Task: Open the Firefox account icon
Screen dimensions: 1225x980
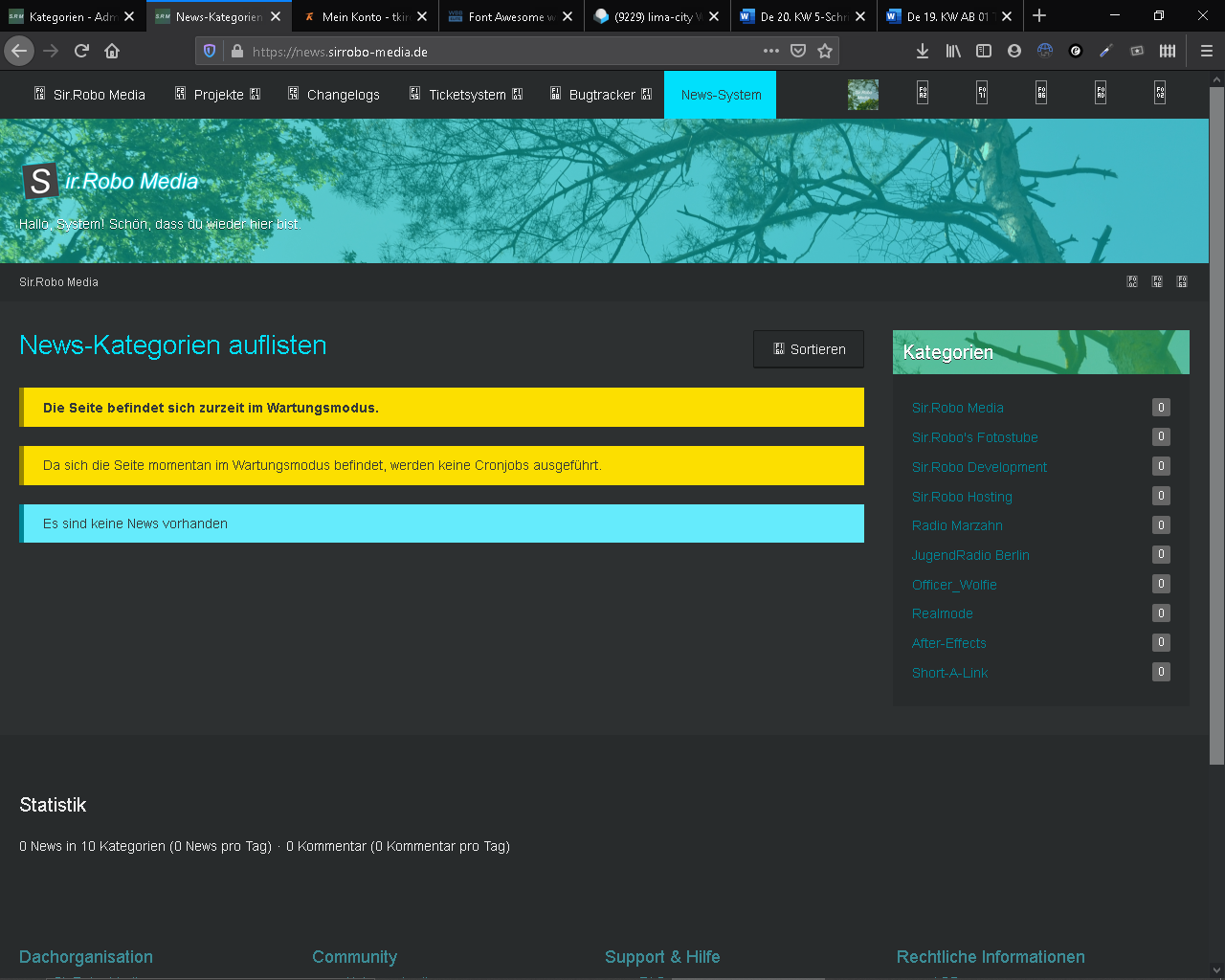Action: click(x=1014, y=51)
